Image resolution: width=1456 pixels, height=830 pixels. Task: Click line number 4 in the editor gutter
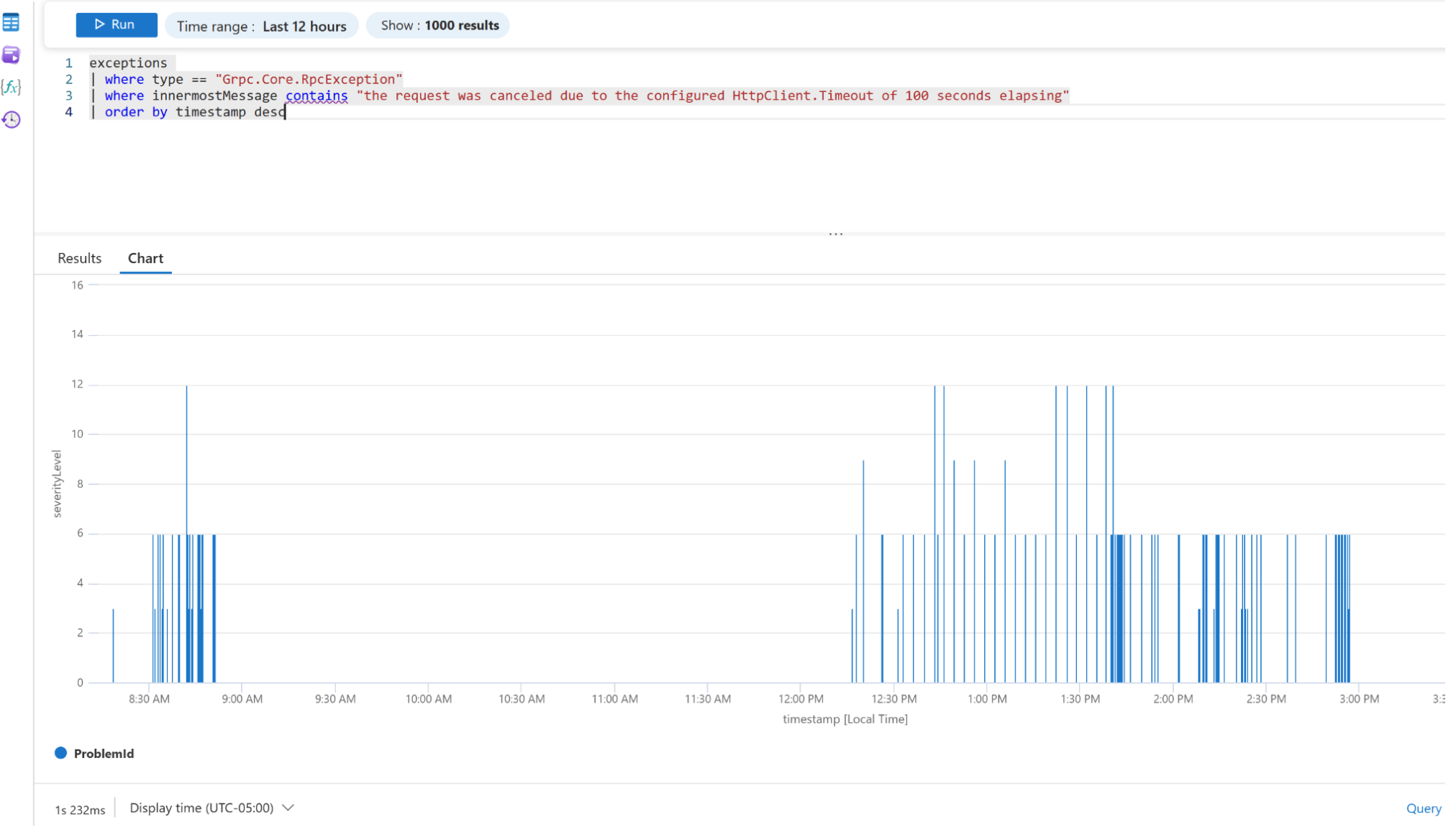(x=69, y=111)
